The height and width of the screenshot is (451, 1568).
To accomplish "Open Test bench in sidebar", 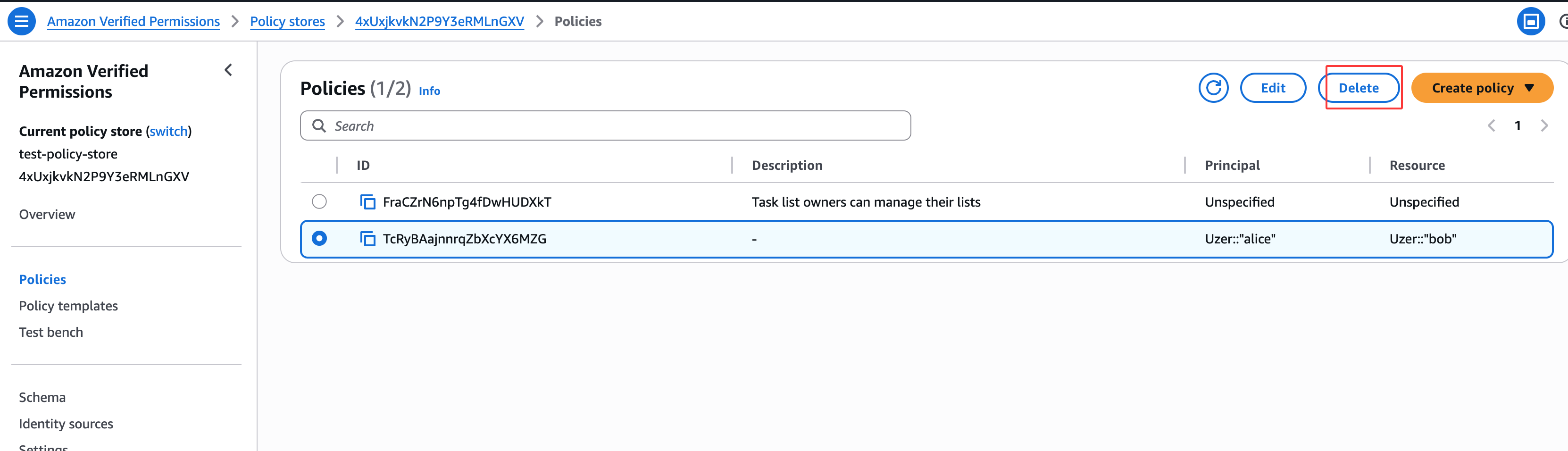I will (x=51, y=332).
